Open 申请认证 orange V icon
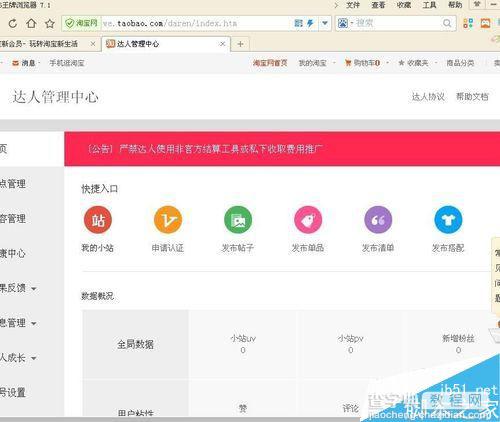This screenshot has height=422, width=500. click(x=168, y=220)
